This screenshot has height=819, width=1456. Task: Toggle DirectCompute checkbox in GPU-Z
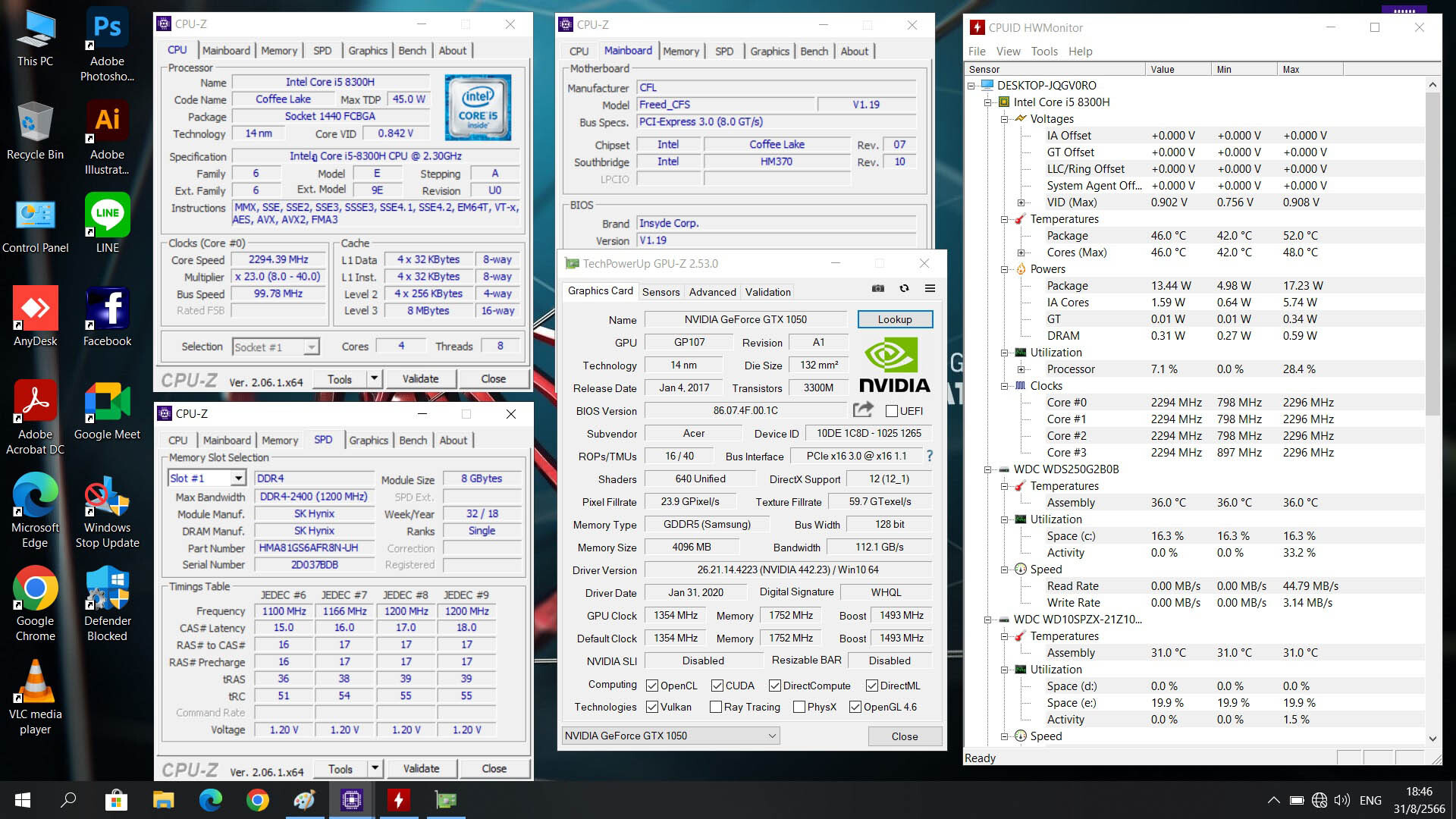(x=775, y=686)
